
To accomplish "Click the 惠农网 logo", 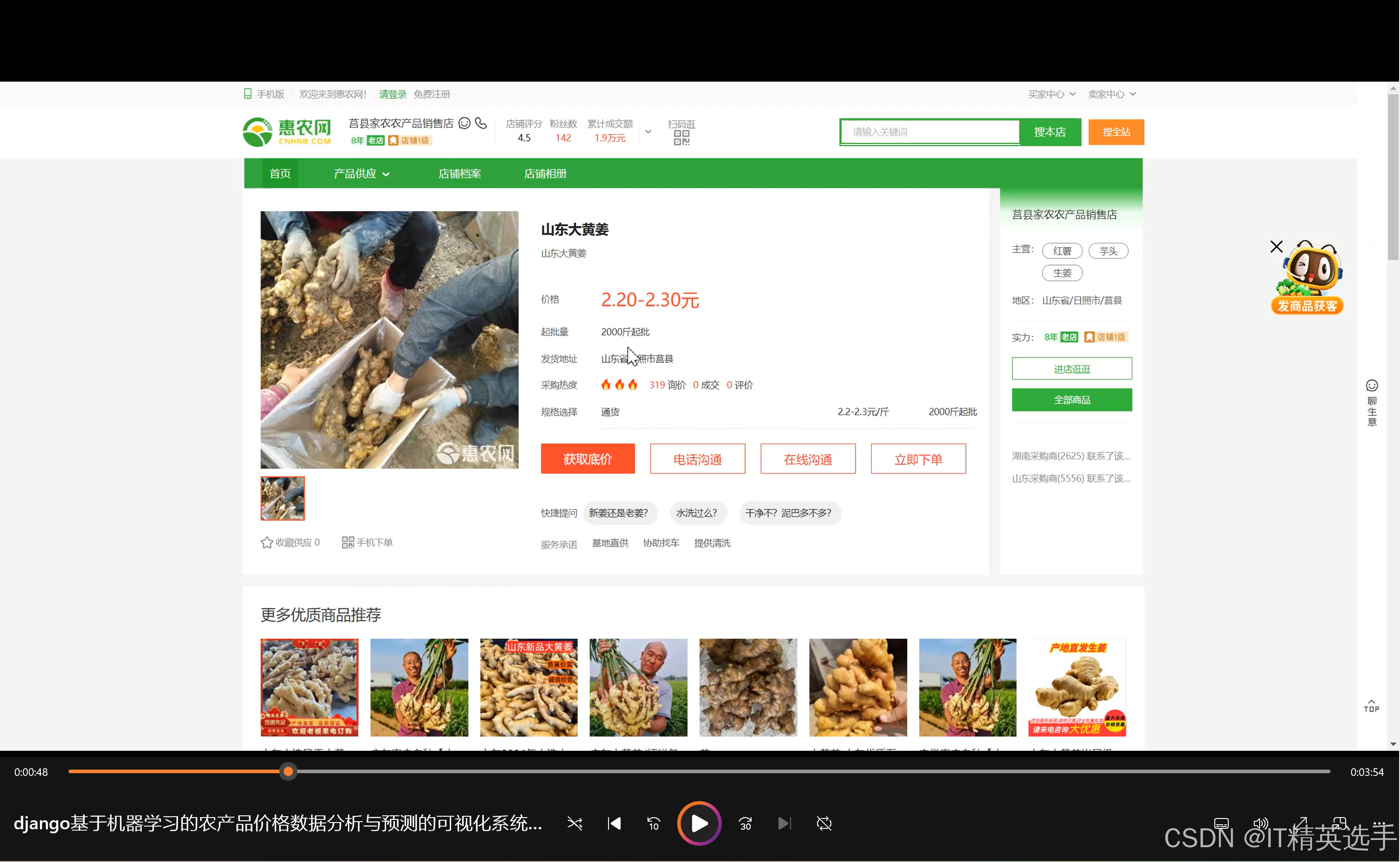I will (287, 132).
